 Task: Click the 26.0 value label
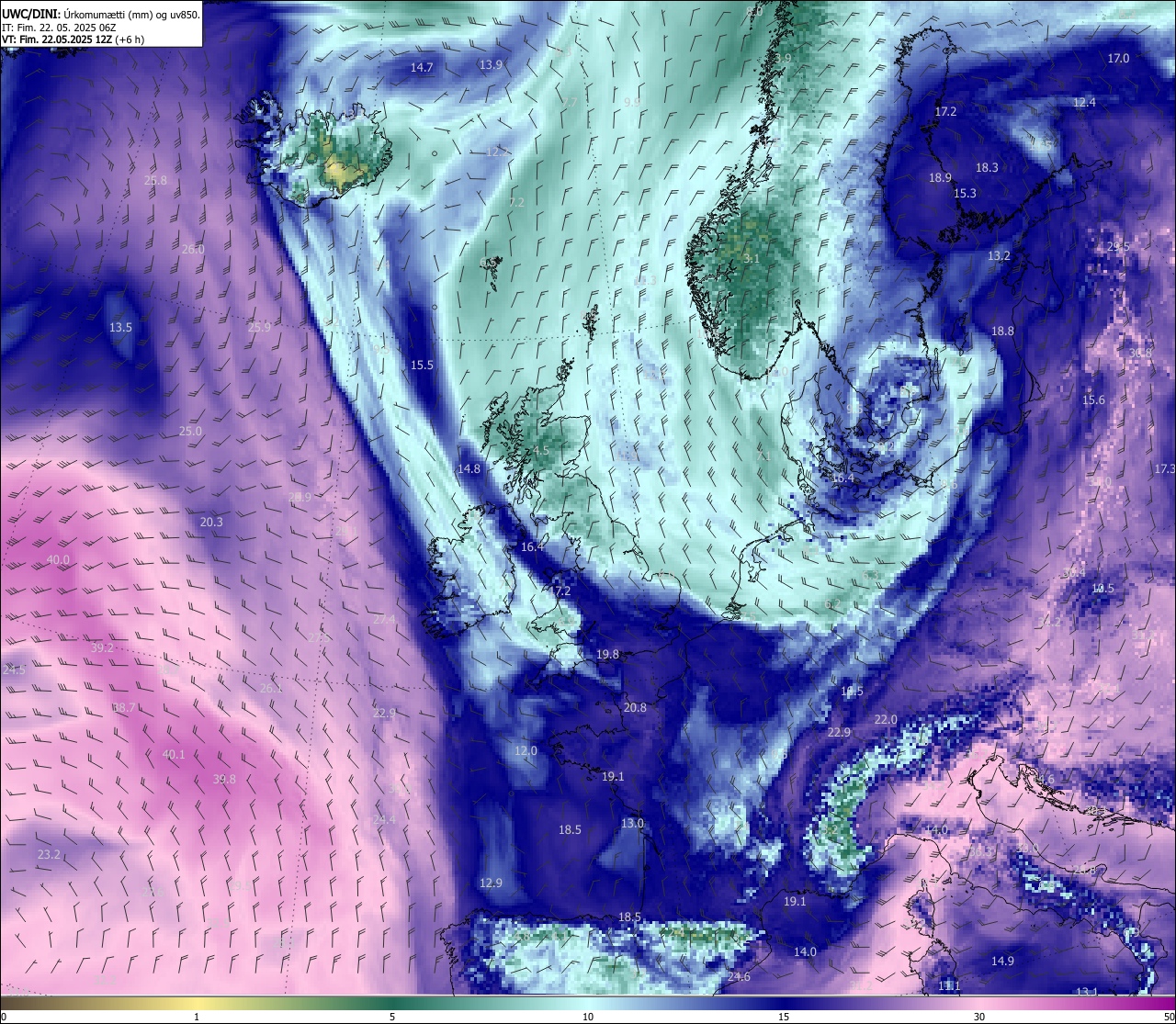coord(193,250)
